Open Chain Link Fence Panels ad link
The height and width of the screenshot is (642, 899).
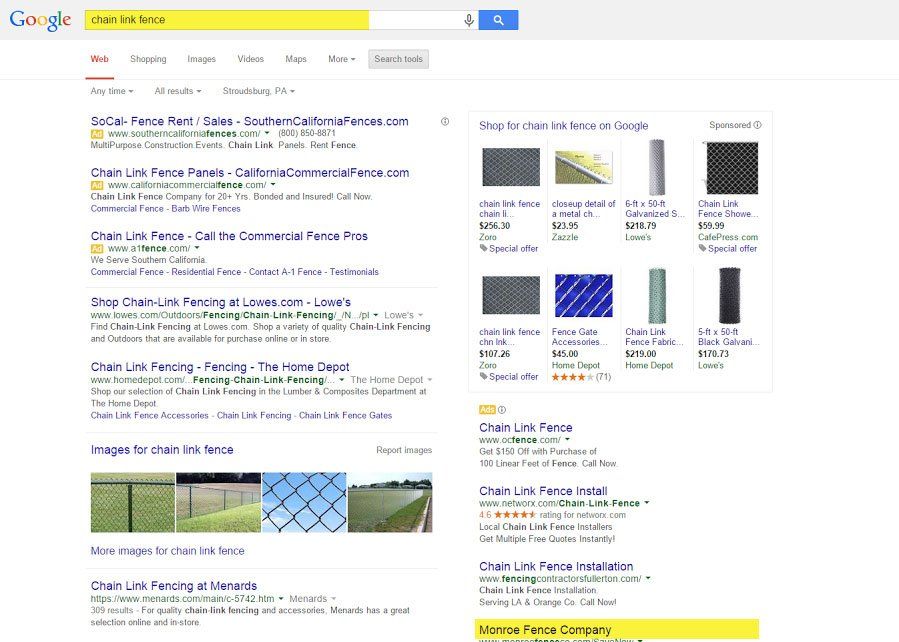click(x=250, y=173)
